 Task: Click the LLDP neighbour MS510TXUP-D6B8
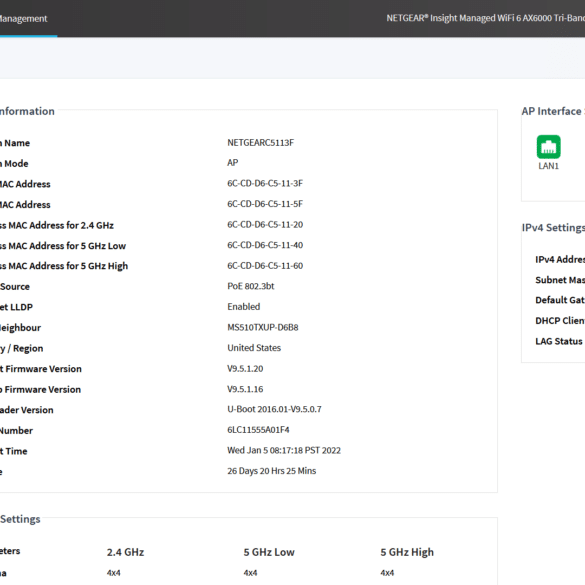[x=263, y=327]
